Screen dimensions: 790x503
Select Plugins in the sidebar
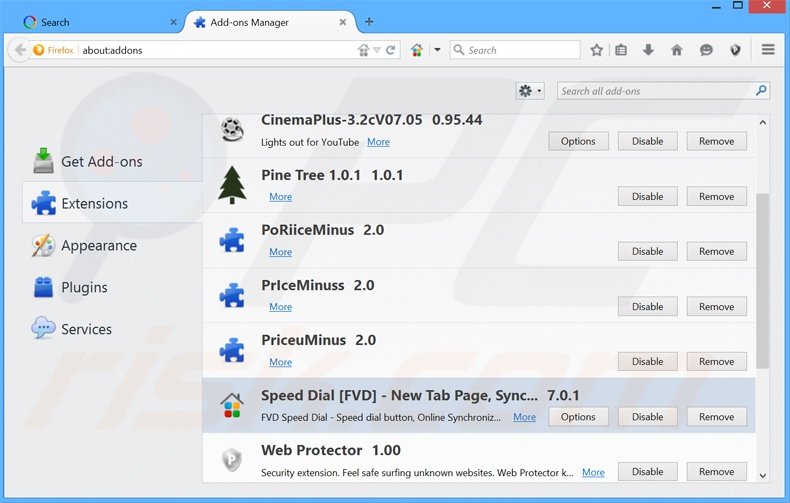pyautogui.click(x=84, y=288)
